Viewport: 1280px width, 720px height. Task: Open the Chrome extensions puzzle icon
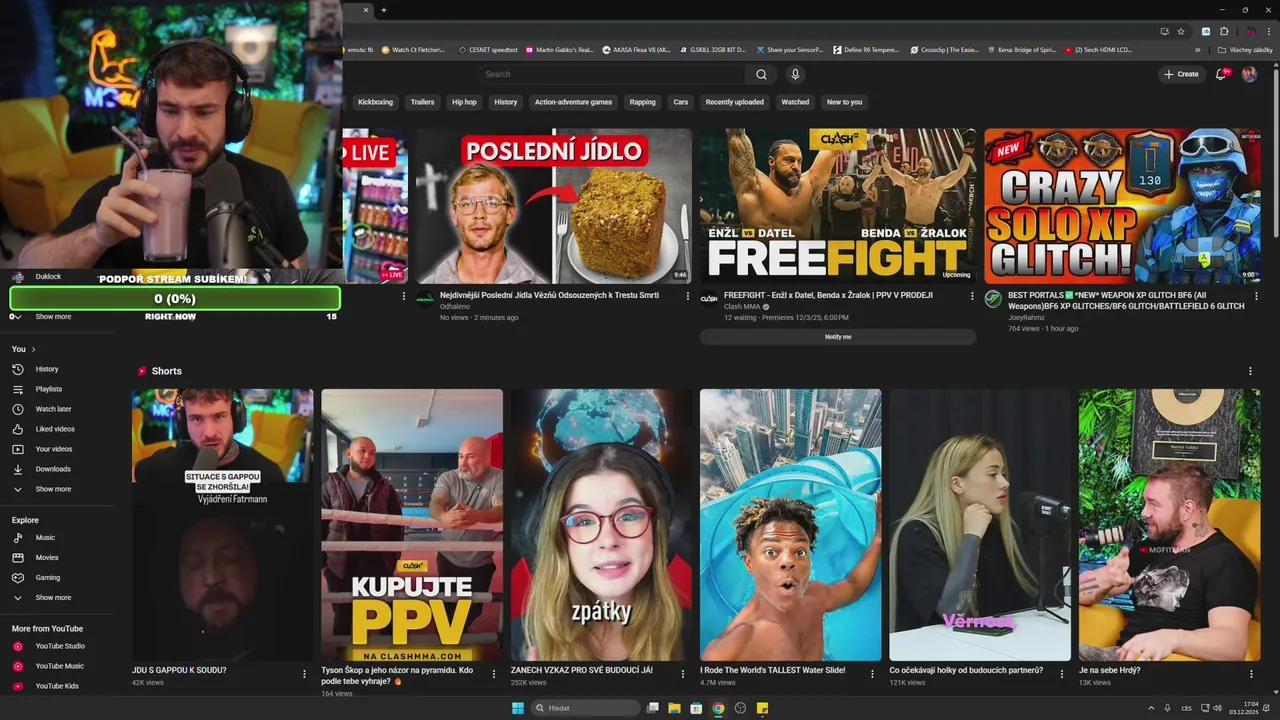pos(1224,31)
